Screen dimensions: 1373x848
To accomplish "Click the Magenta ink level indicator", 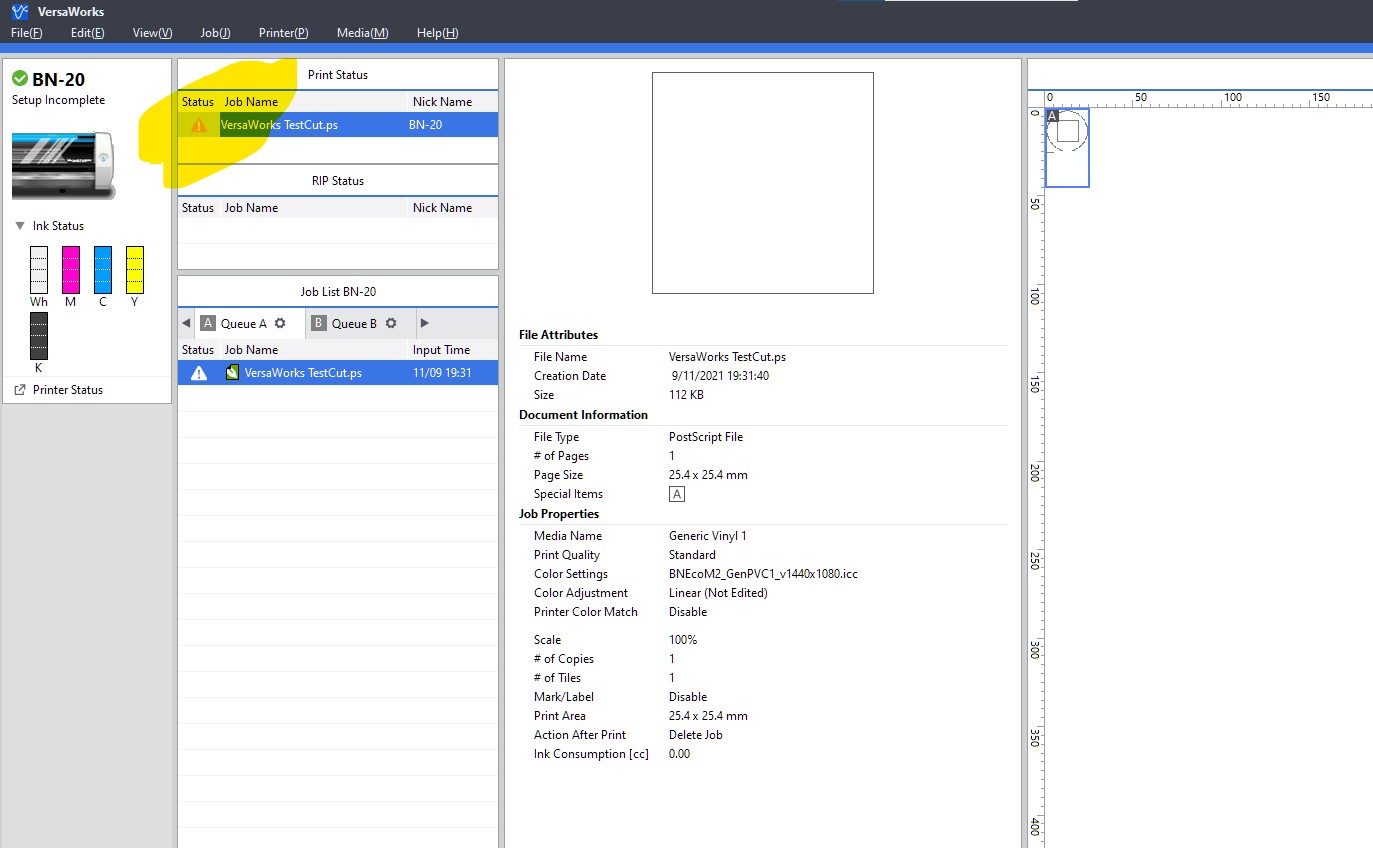I will pos(71,270).
